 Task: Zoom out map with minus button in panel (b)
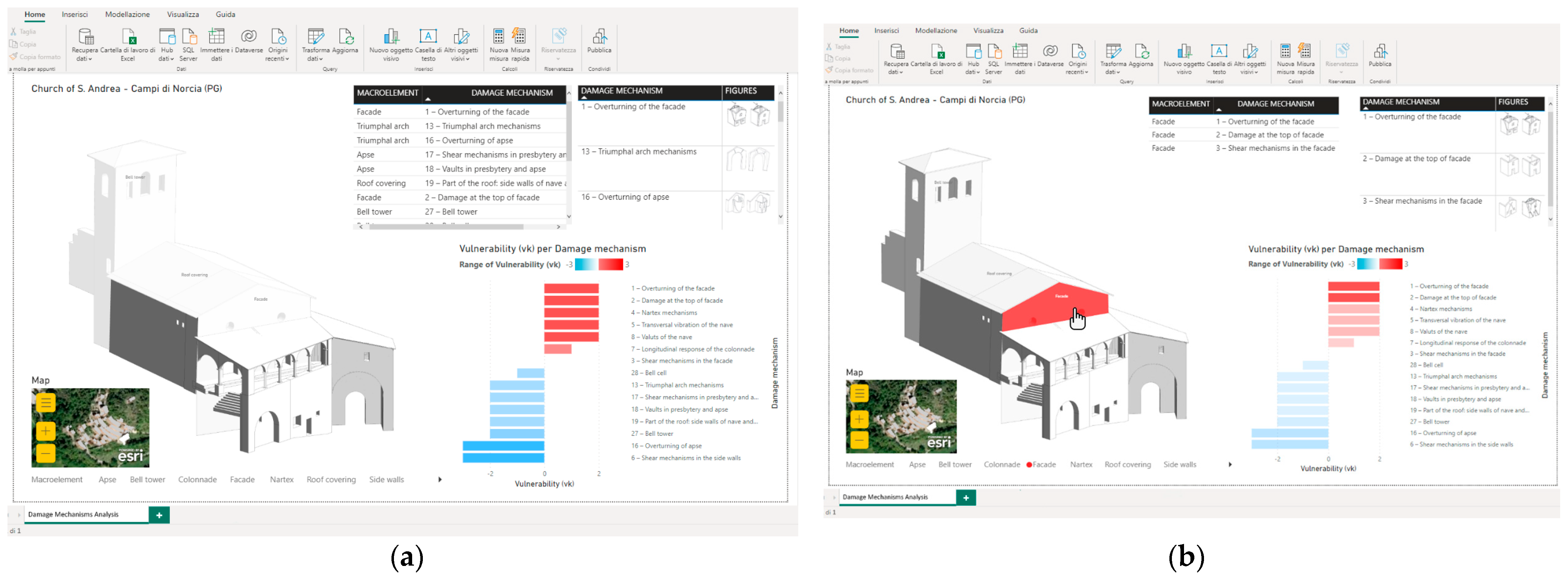pyautogui.click(x=859, y=439)
